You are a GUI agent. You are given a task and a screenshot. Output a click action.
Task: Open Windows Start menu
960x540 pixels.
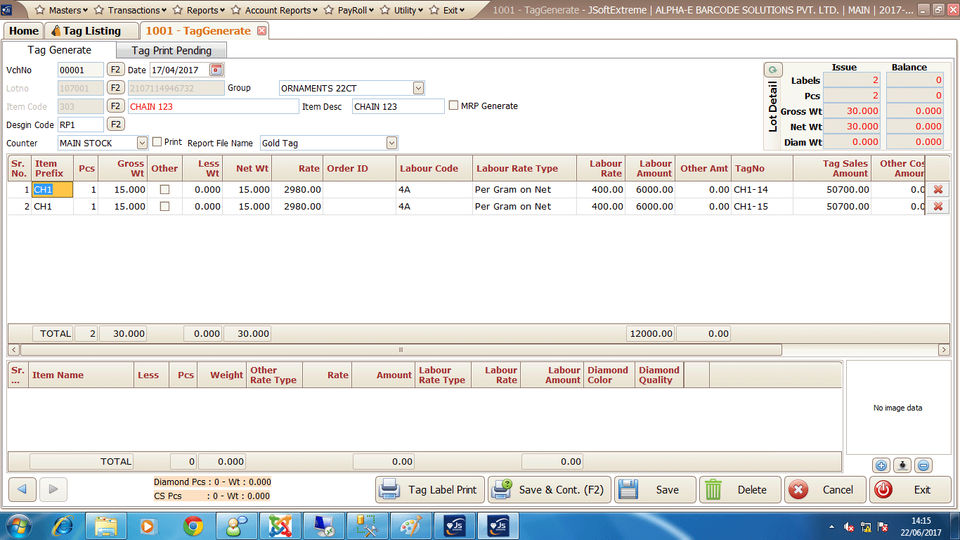point(18,526)
